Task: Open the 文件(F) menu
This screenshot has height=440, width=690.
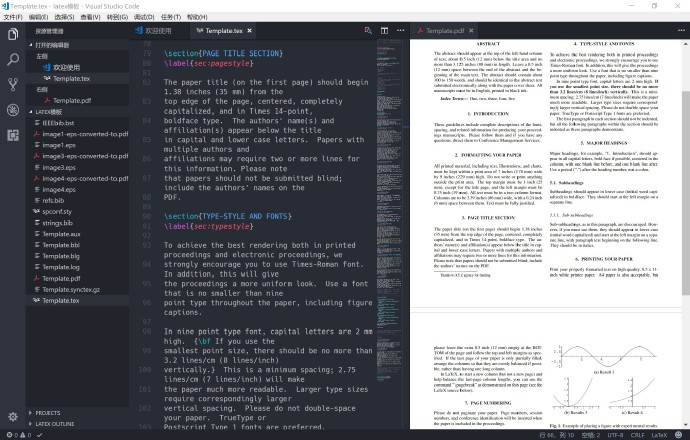Action: coord(13,17)
